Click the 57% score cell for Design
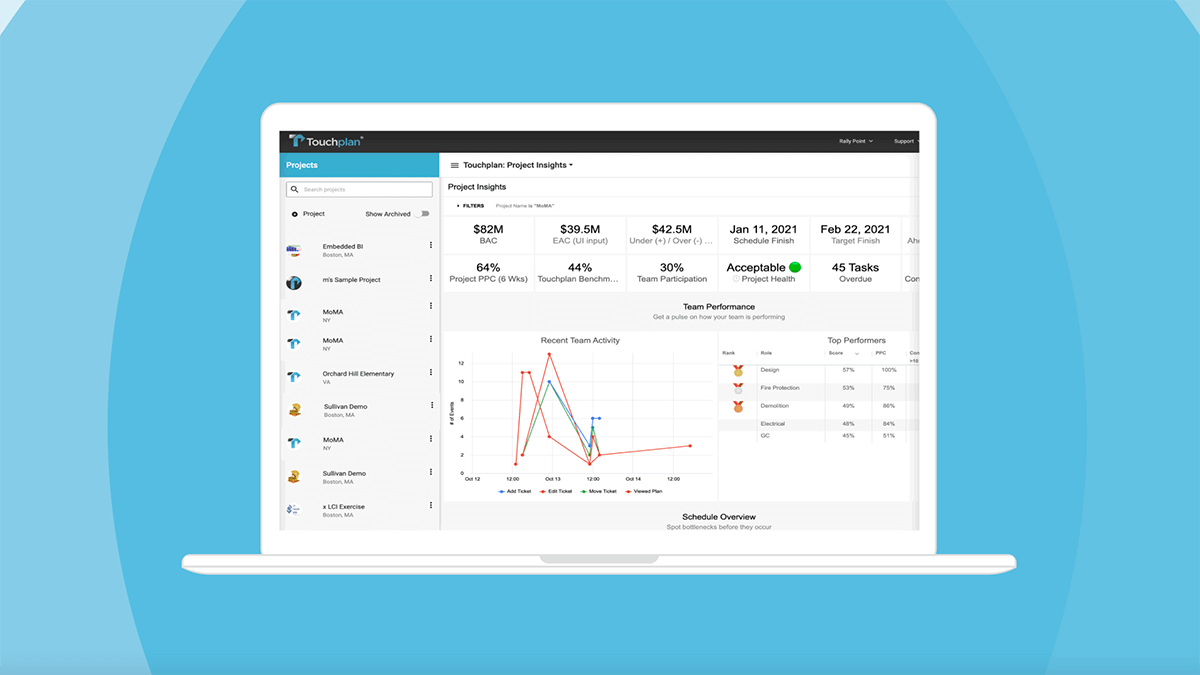Image resolution: width=1200 pixels, height=675 pixels. (848, 370)
